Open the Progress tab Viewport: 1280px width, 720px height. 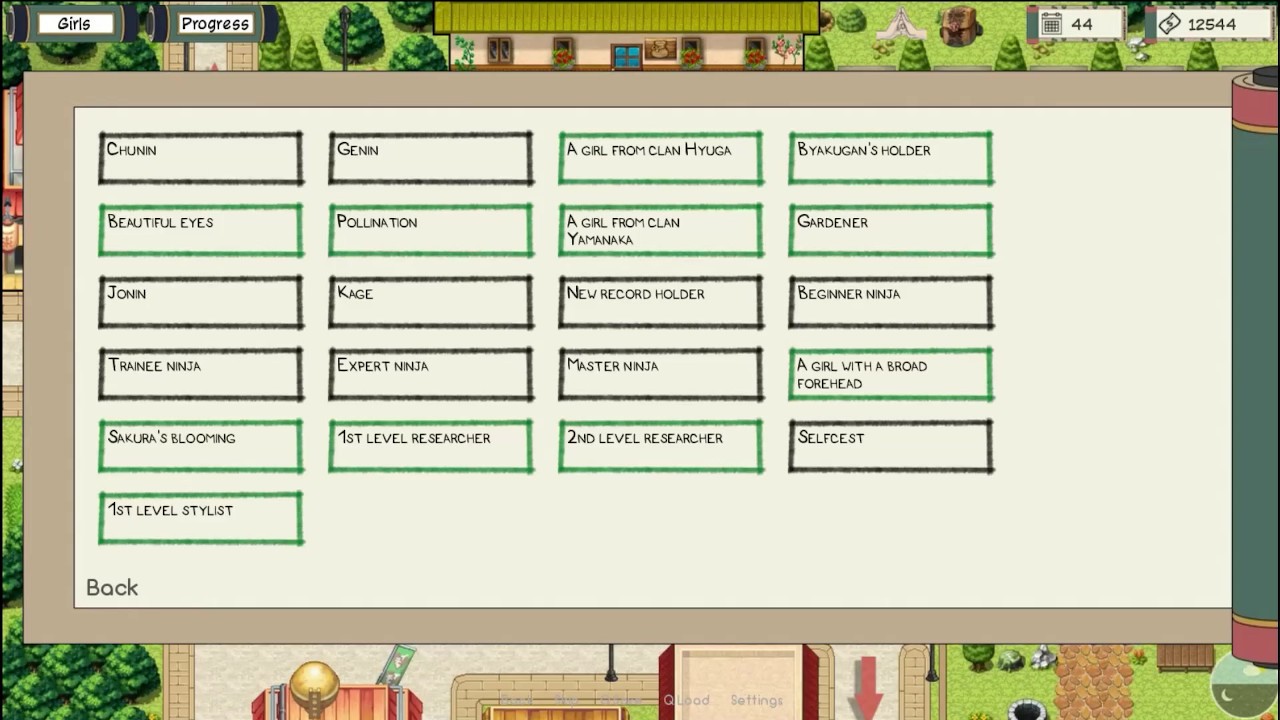point(215,23)
